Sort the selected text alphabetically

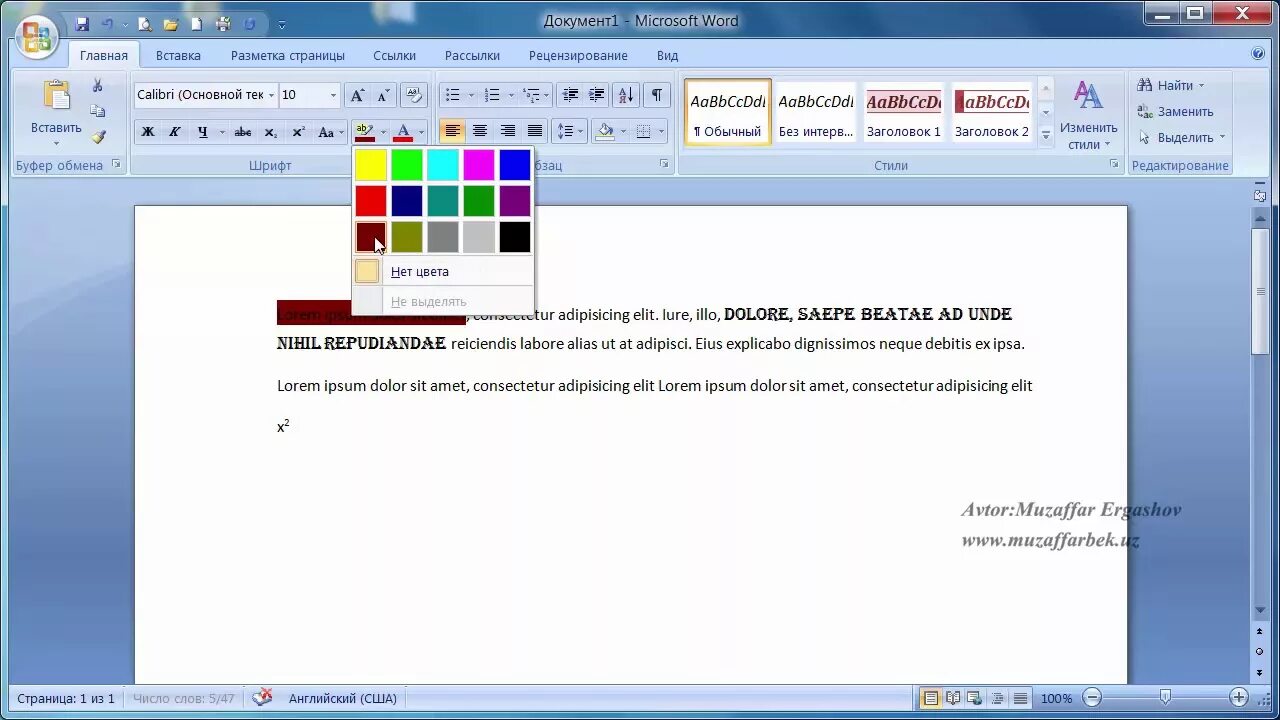(626, 95)
